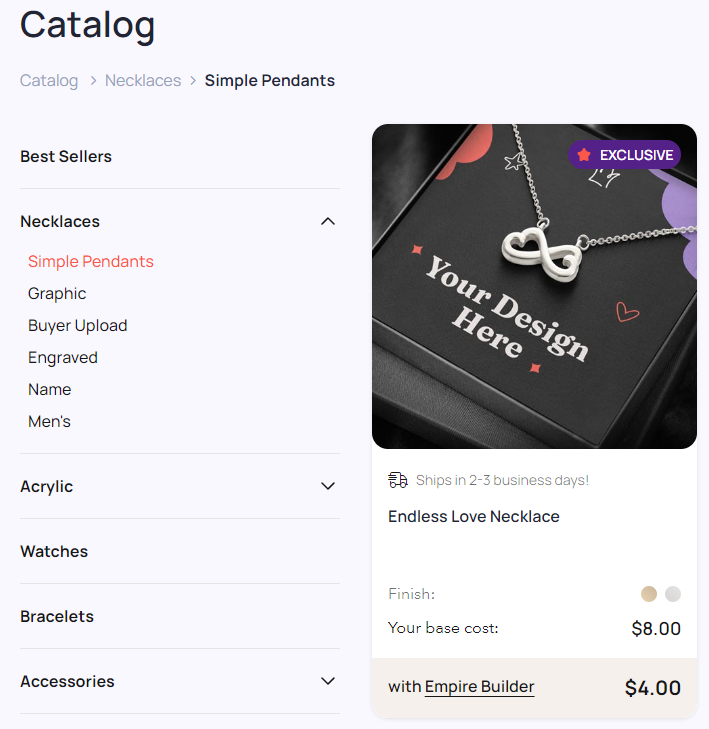Open the Buyer Upload subcategory
The image size is (709, 729).
[x=78, y=325]
